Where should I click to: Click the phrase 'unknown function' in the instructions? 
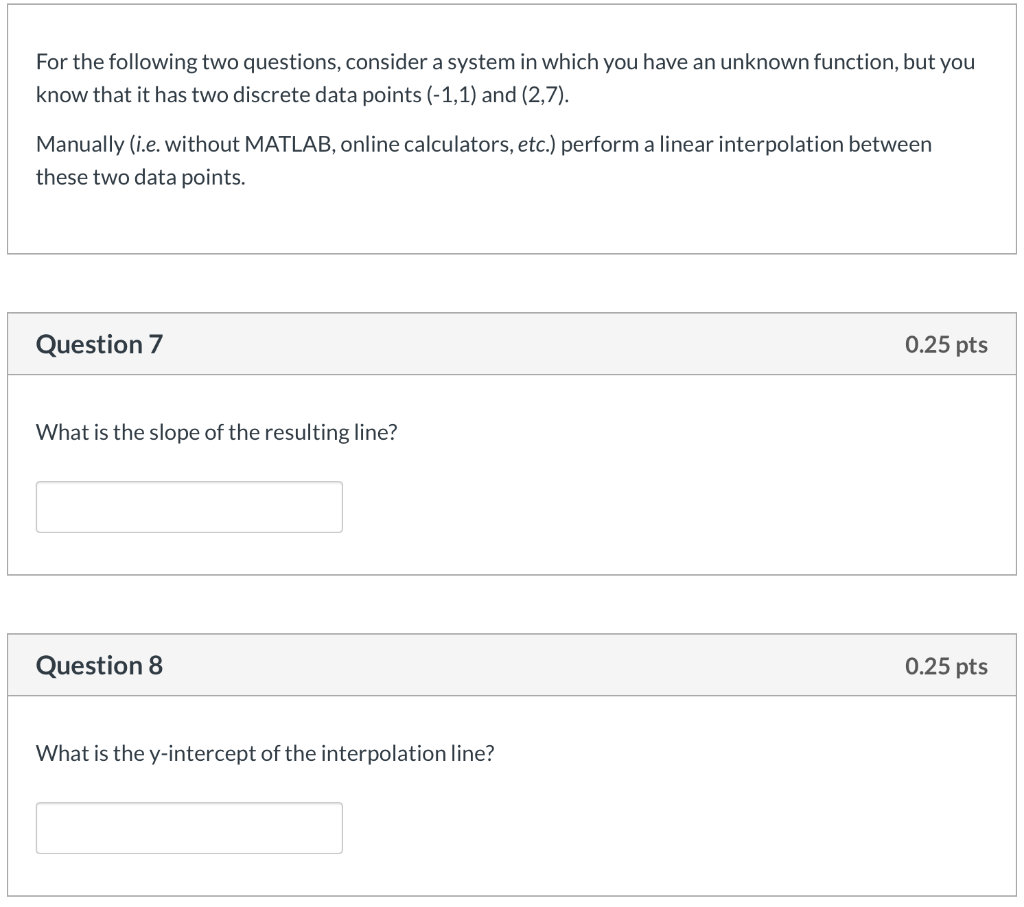pos(796,61)
